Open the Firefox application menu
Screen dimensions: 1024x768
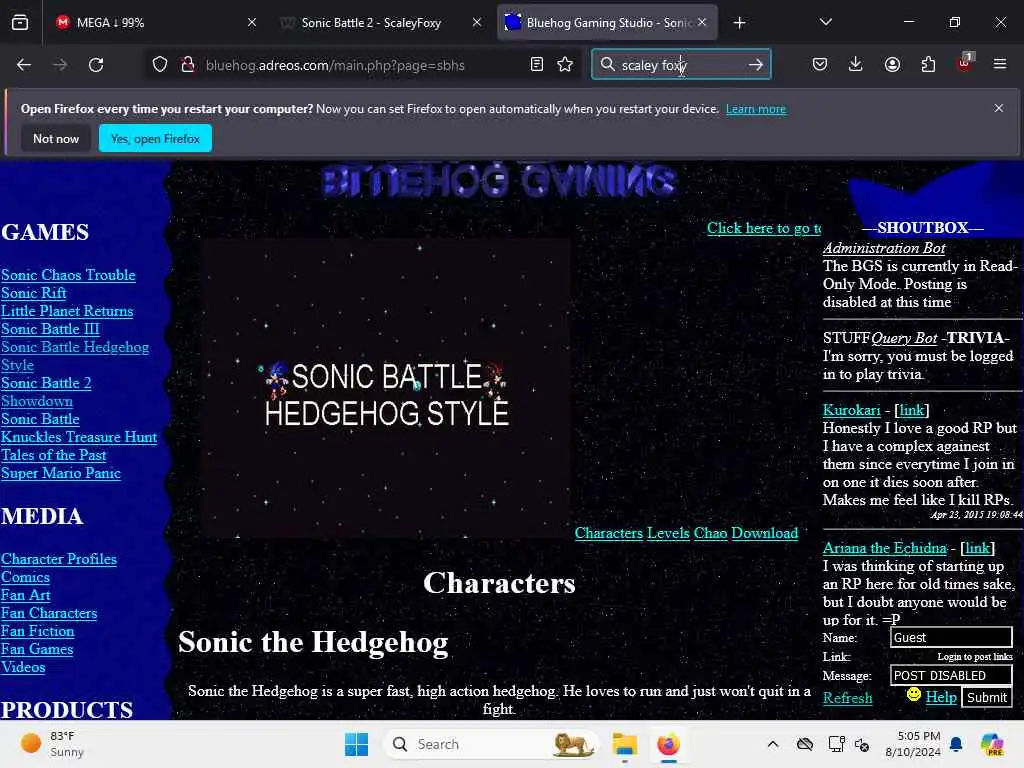1000,64
